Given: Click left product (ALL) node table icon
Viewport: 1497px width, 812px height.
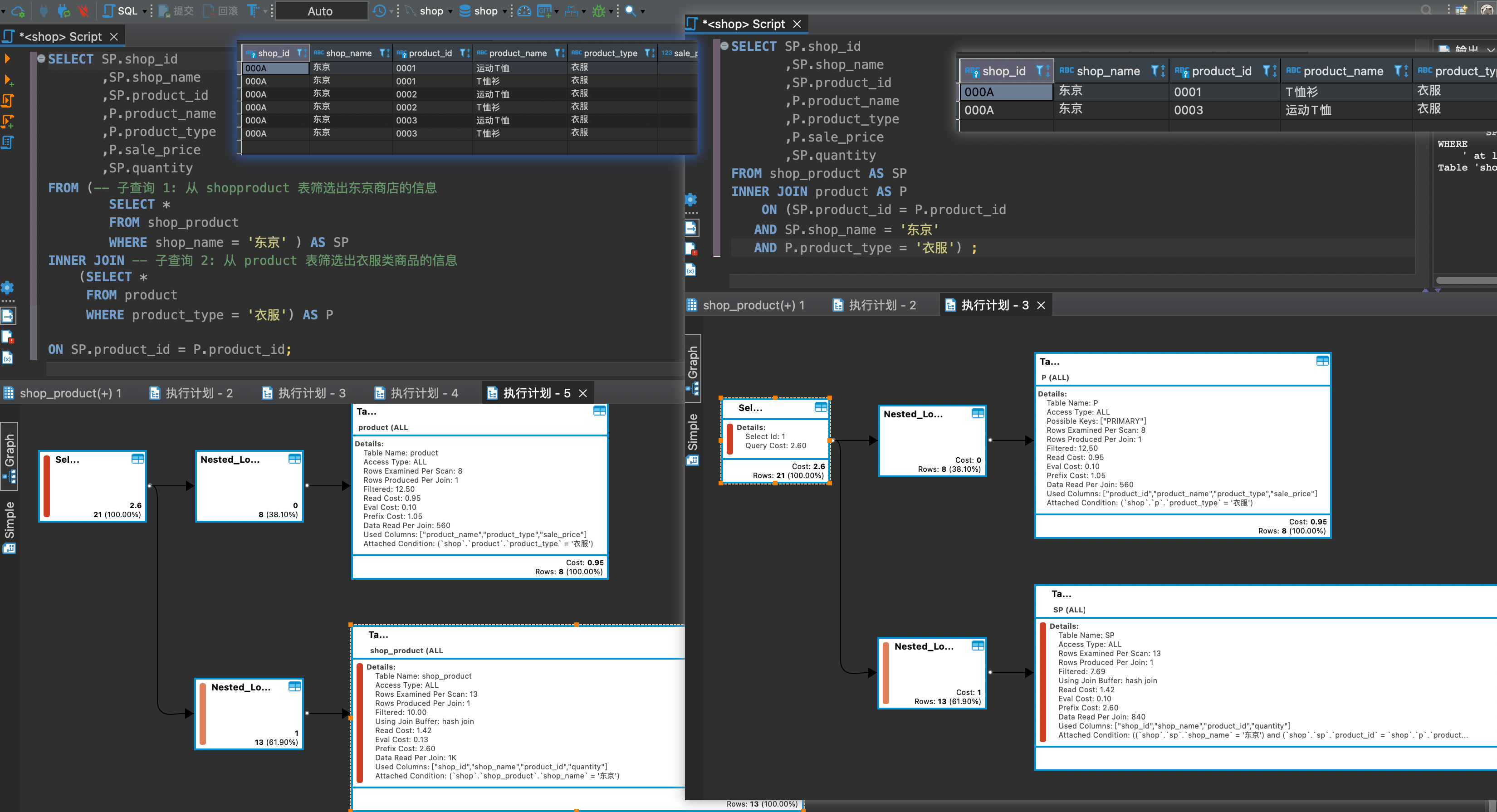Looking at the screenshot, I should (x=599, y=411).
